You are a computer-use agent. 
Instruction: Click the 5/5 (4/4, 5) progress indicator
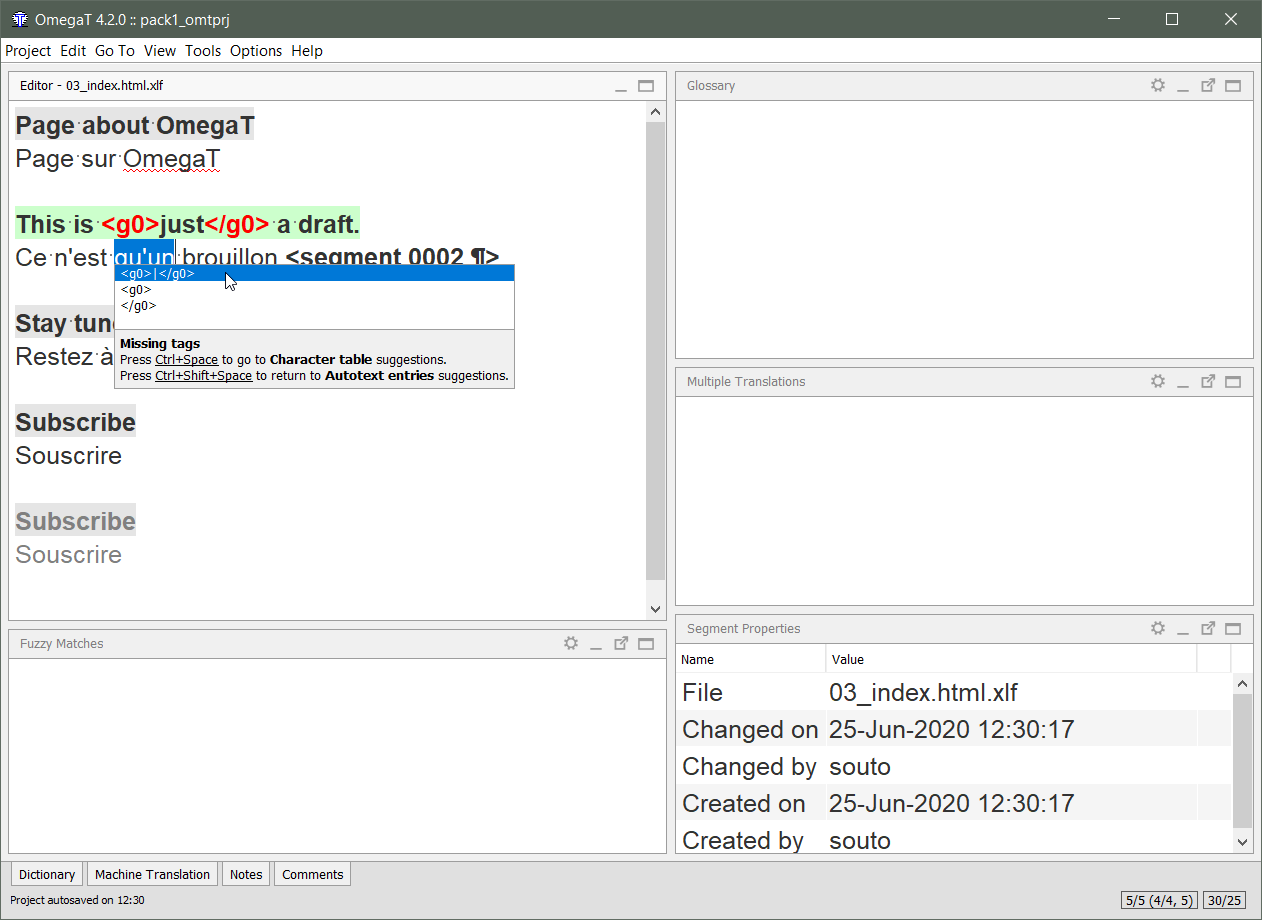[x=1160, y=900]
